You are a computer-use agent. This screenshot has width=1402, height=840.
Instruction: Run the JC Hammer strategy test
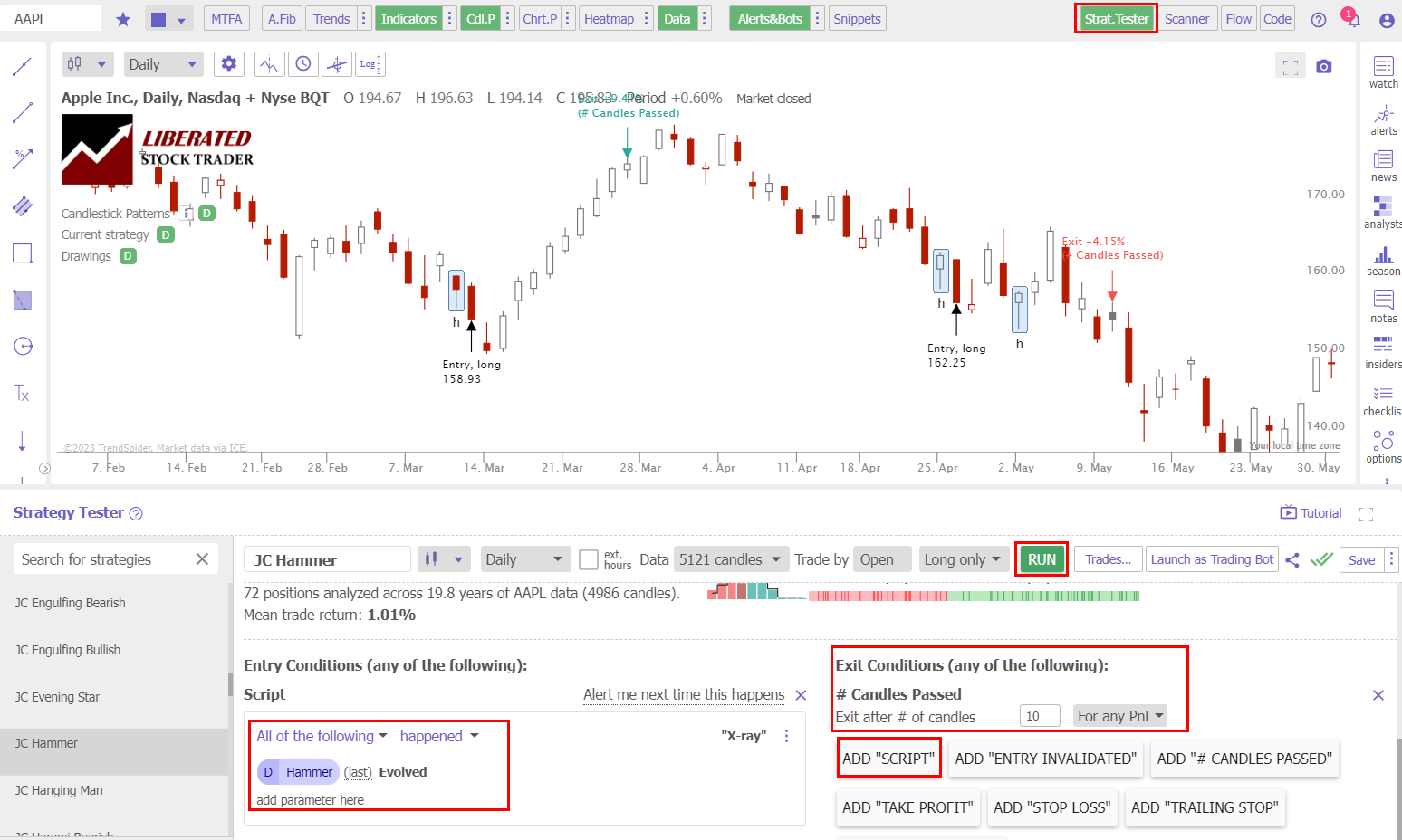click(1041, 558)
